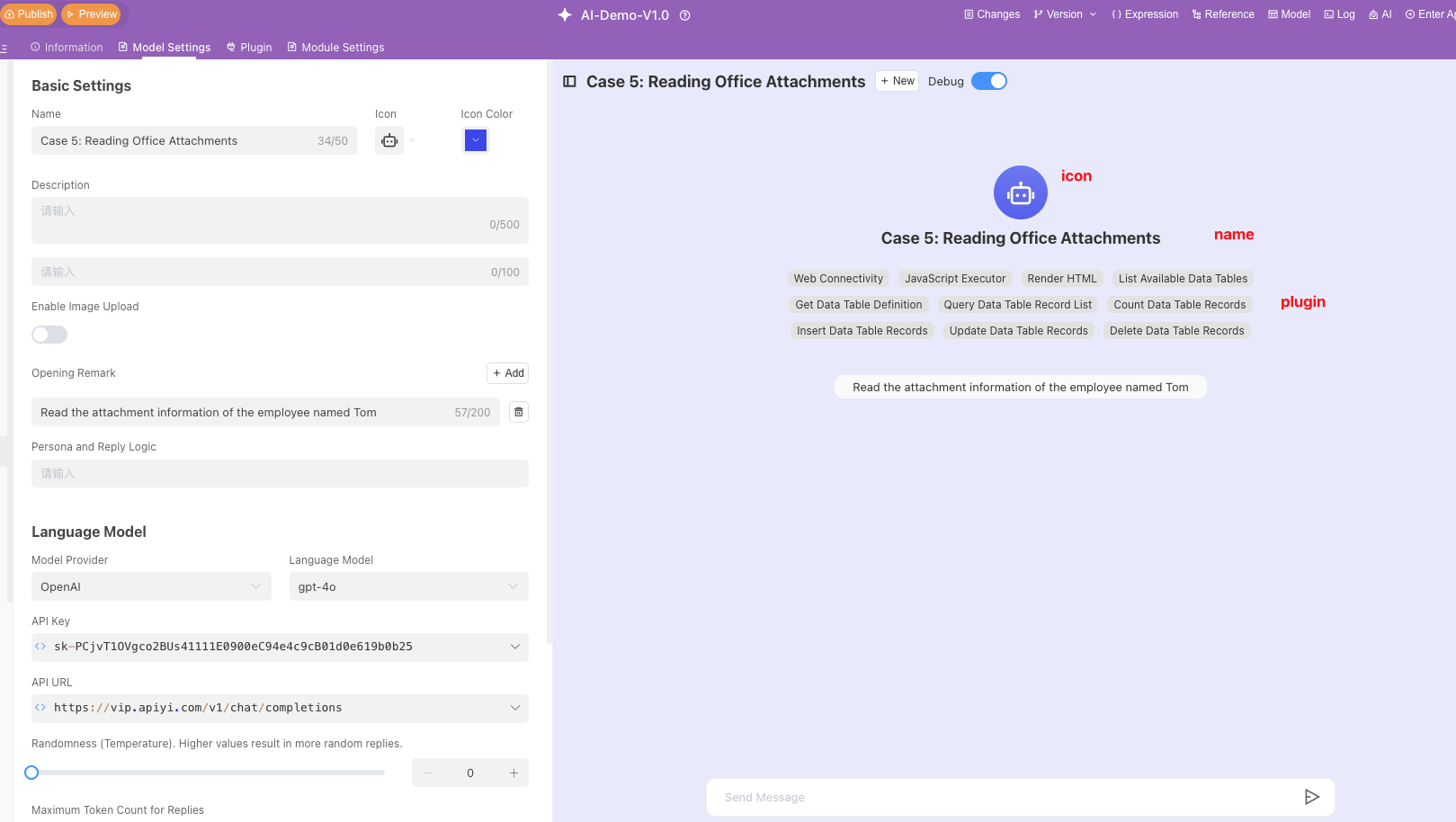Image resolution: width=1456 pixels, height=822 pixels.
Task: Open the Log viewer in top bar
Action: tap(1339, 14)
